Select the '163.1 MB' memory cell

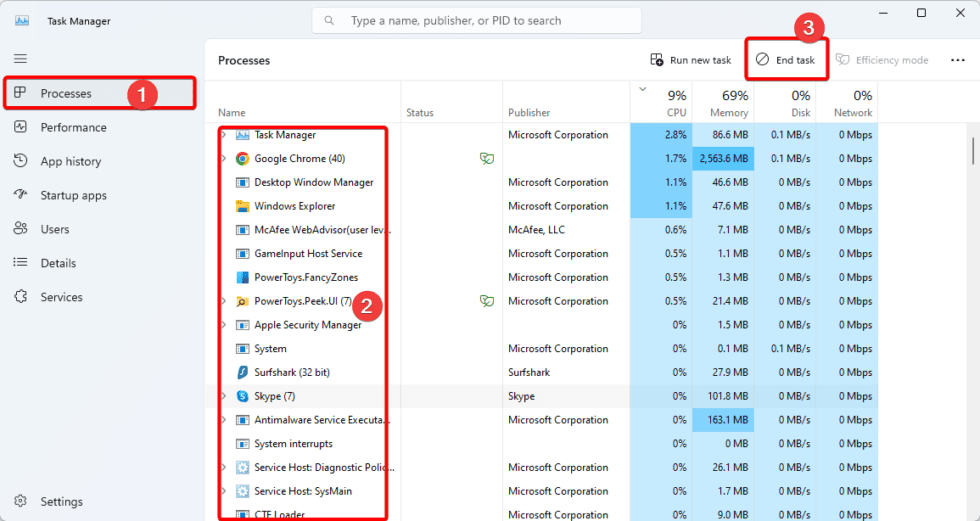coord(723,420)
